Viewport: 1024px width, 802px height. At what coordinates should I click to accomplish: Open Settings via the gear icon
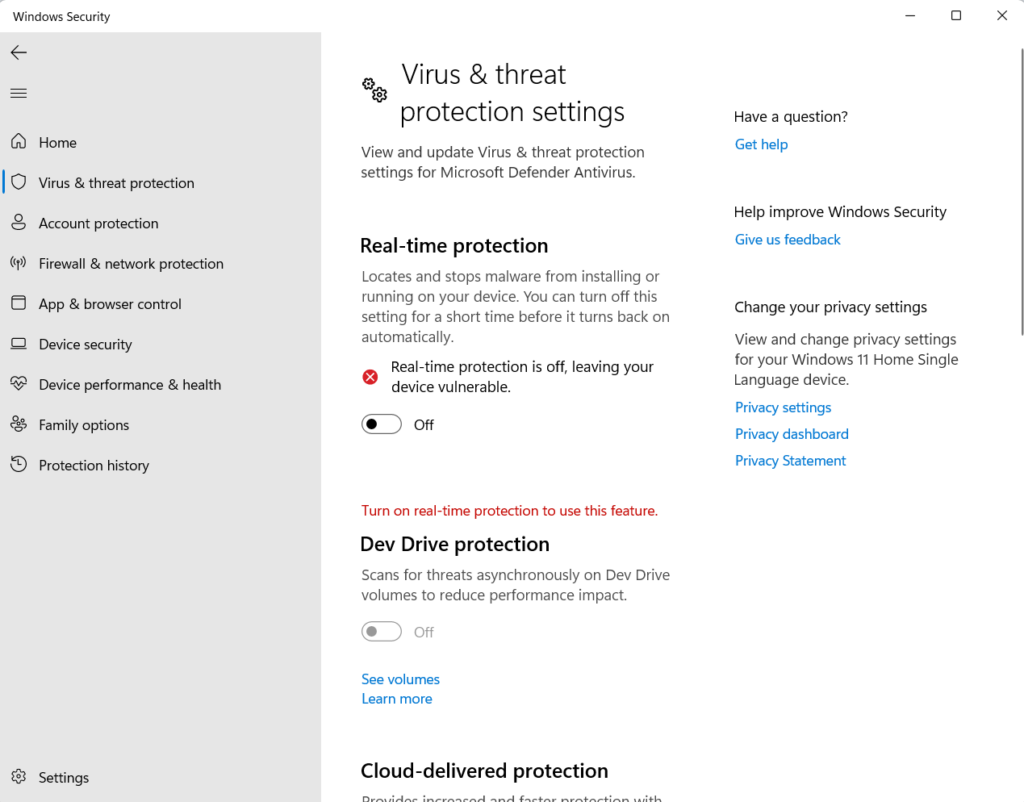[18, 777]
